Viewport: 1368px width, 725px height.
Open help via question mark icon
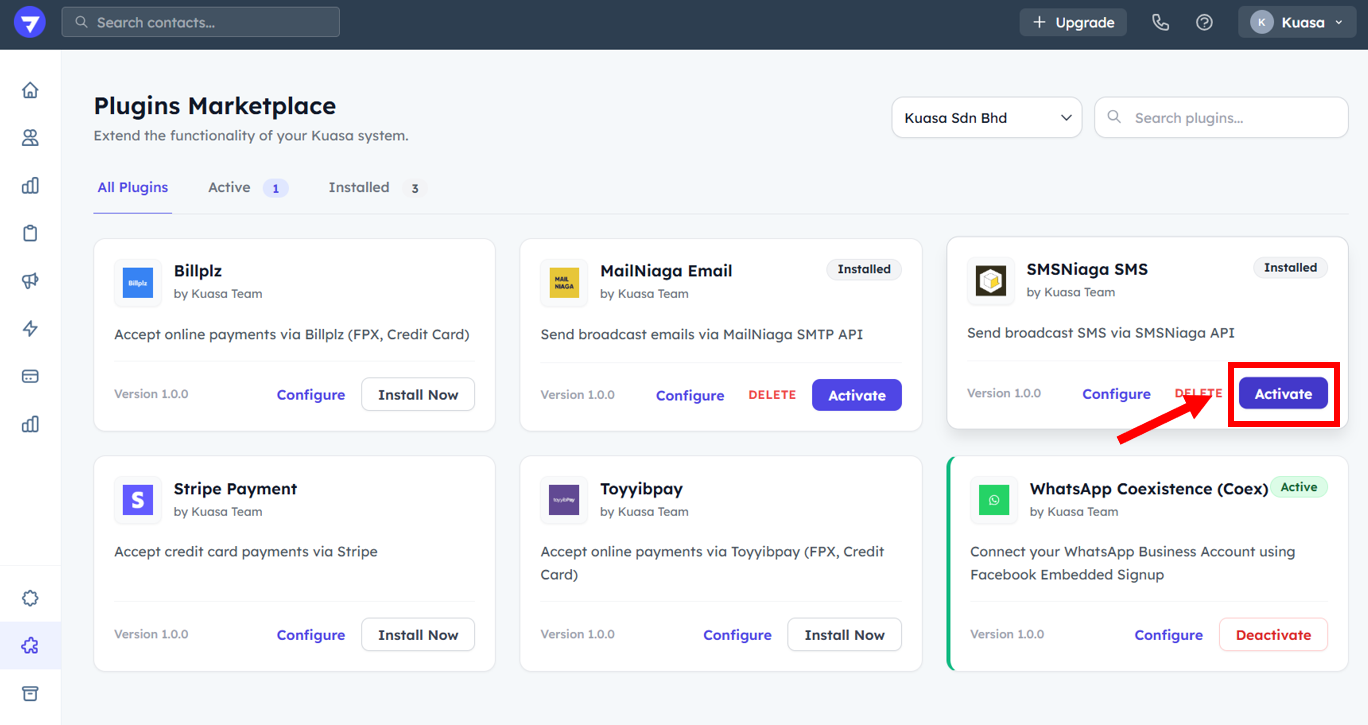point(1204,22)
